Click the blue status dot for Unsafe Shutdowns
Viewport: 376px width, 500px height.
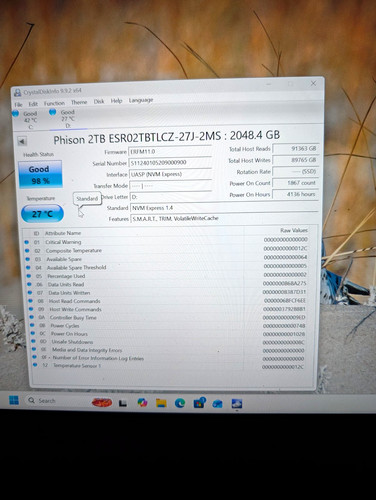pyautogui.click(x=33, y=341)
